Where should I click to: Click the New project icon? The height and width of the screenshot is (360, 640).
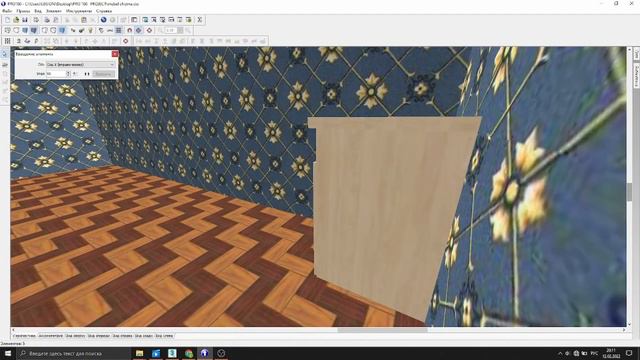[7, 20]
